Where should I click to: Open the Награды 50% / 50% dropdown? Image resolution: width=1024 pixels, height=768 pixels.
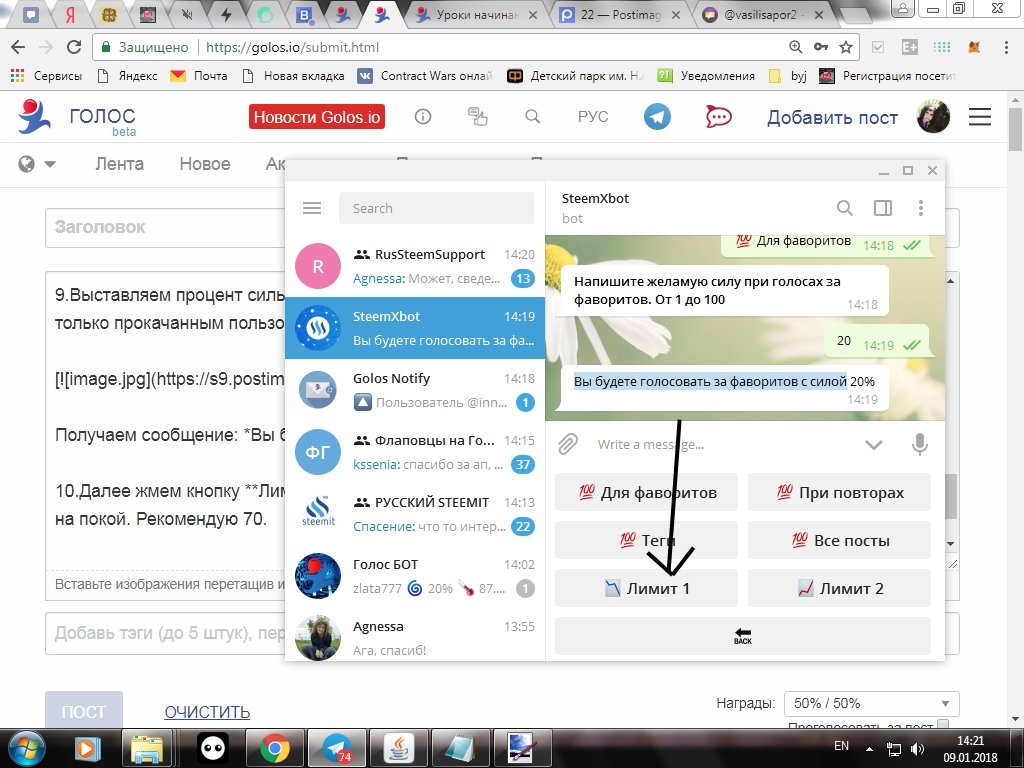point(871,703)
